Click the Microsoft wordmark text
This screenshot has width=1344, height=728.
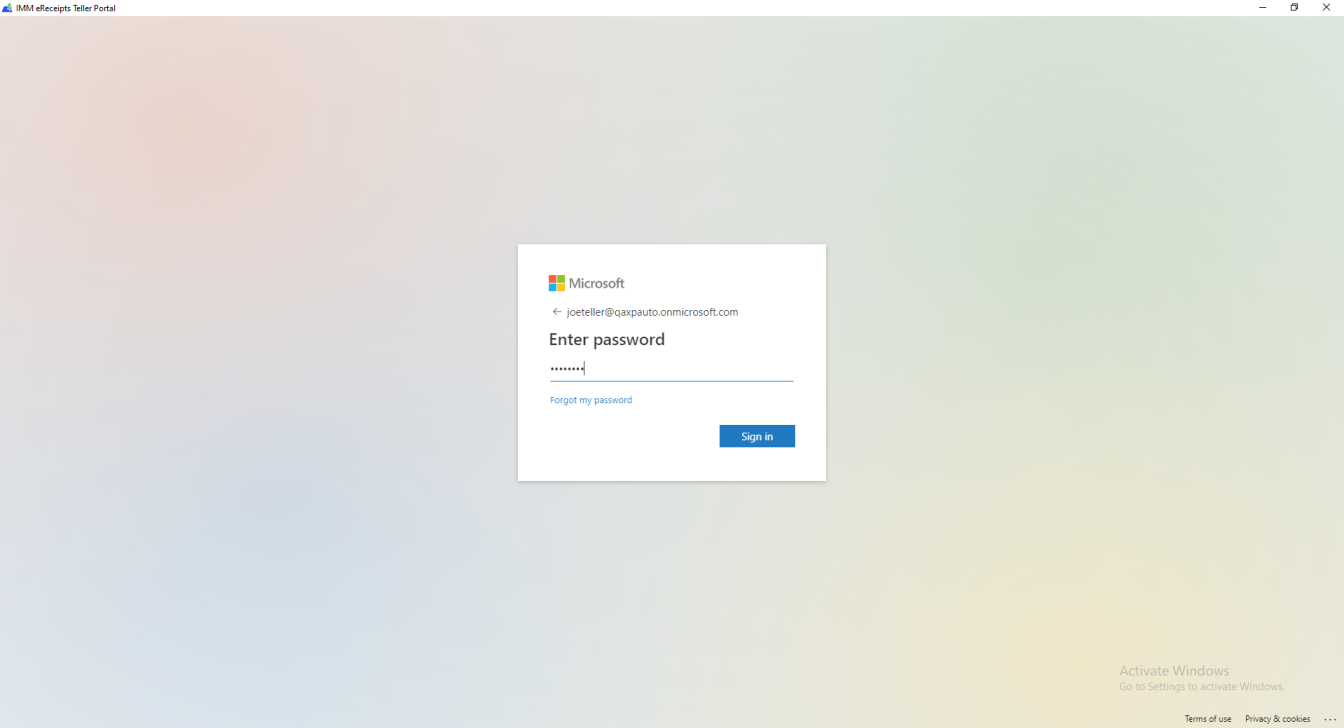(596, 283)
